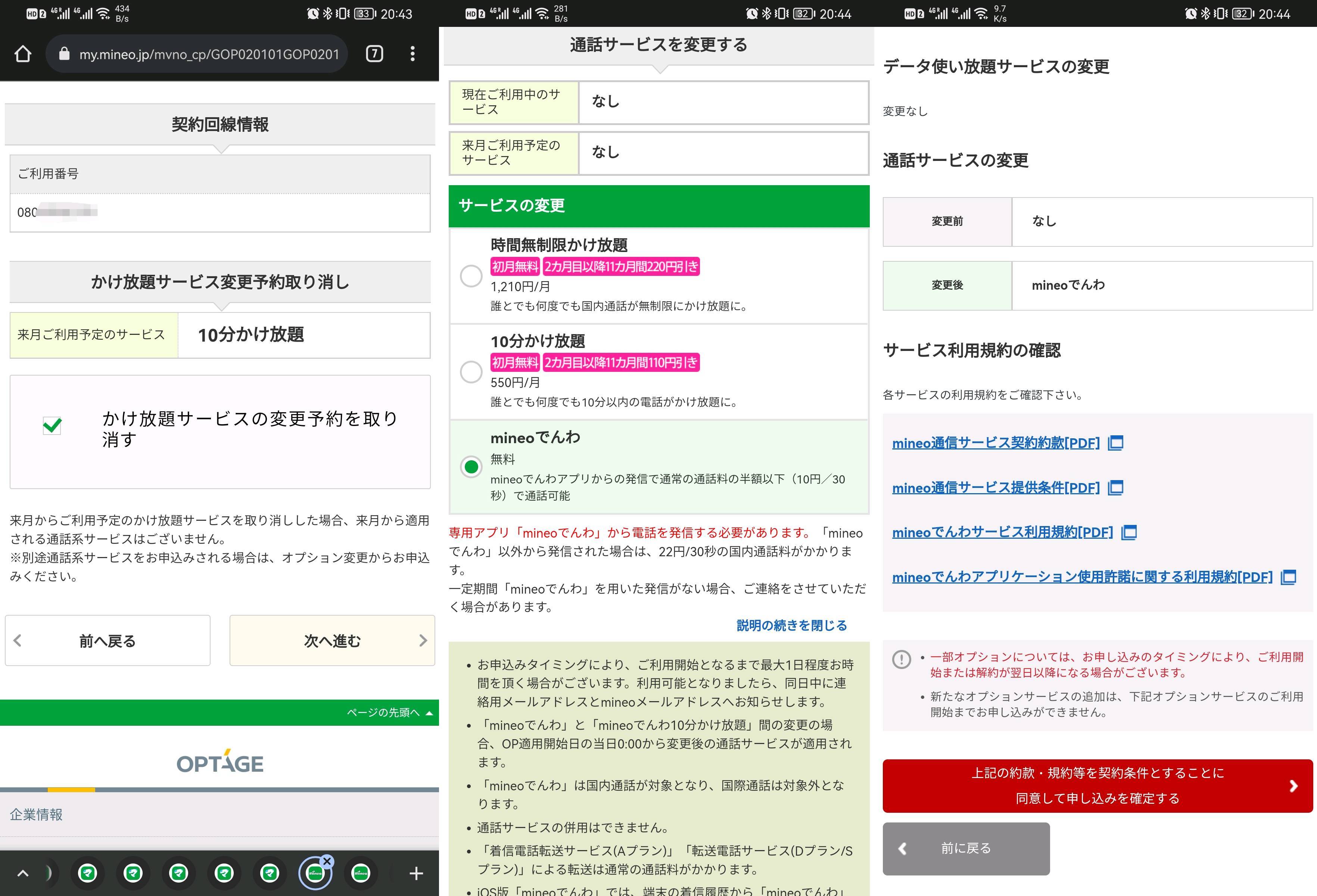
Task: Collapse details via 説明の続きを閉じる
Action: 791,625
